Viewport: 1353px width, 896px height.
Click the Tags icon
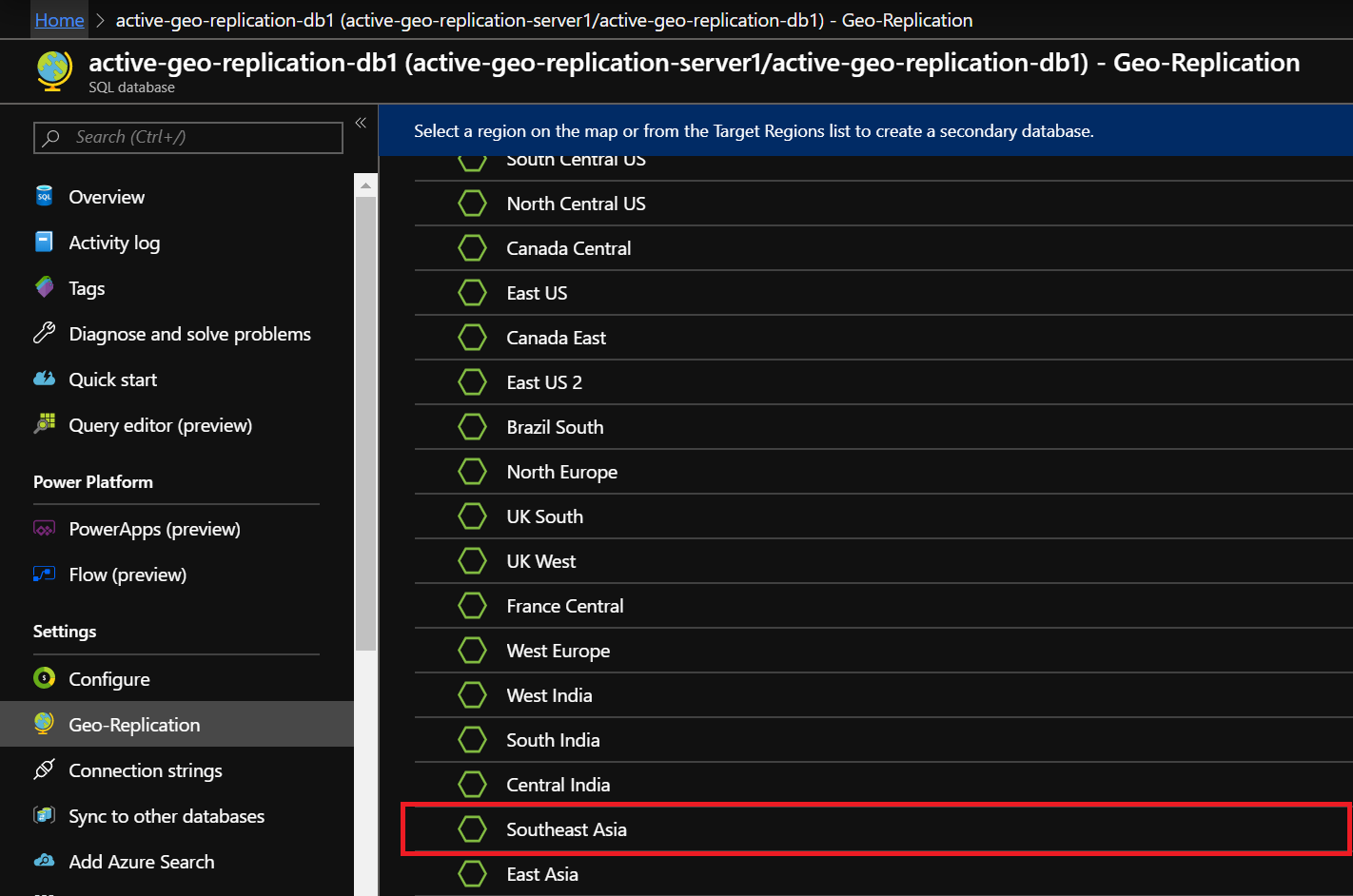[44, 287]
